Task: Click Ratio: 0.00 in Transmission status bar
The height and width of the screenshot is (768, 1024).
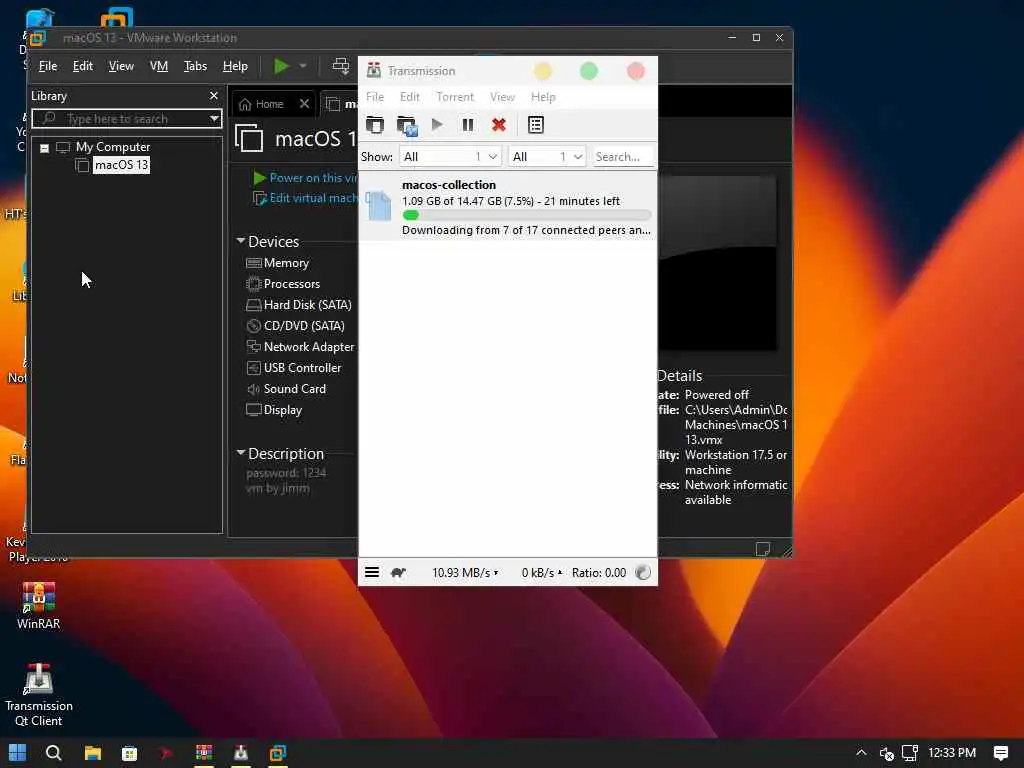Action: pos(598,572)
